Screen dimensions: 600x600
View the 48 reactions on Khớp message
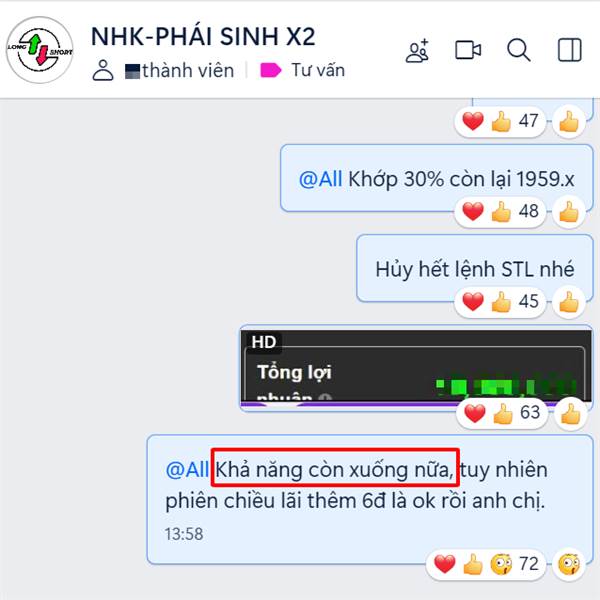(x=501, y=211)
